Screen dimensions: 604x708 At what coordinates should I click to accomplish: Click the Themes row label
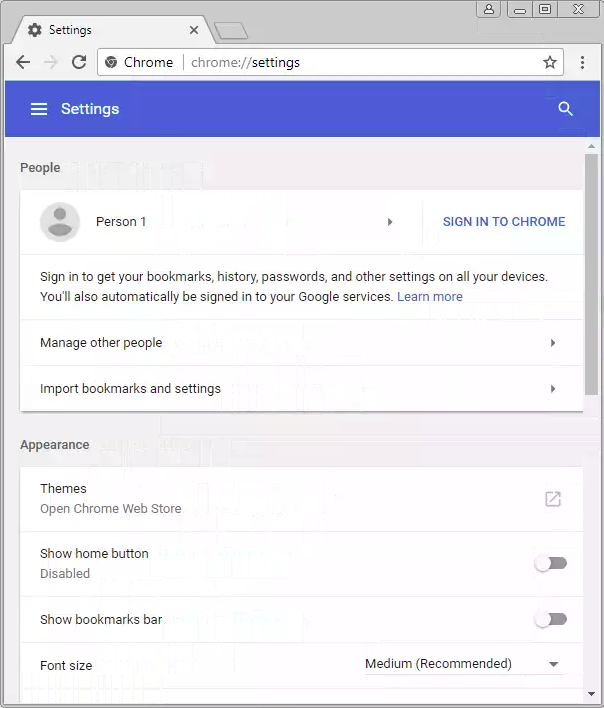pyautogui.click(x=63, y=489)
